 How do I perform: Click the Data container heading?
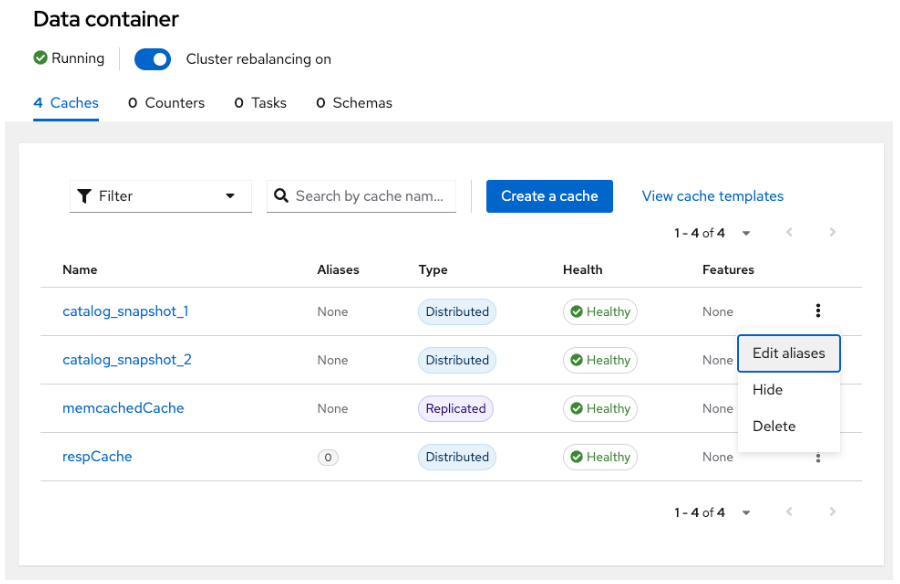(x=106, y=19)
